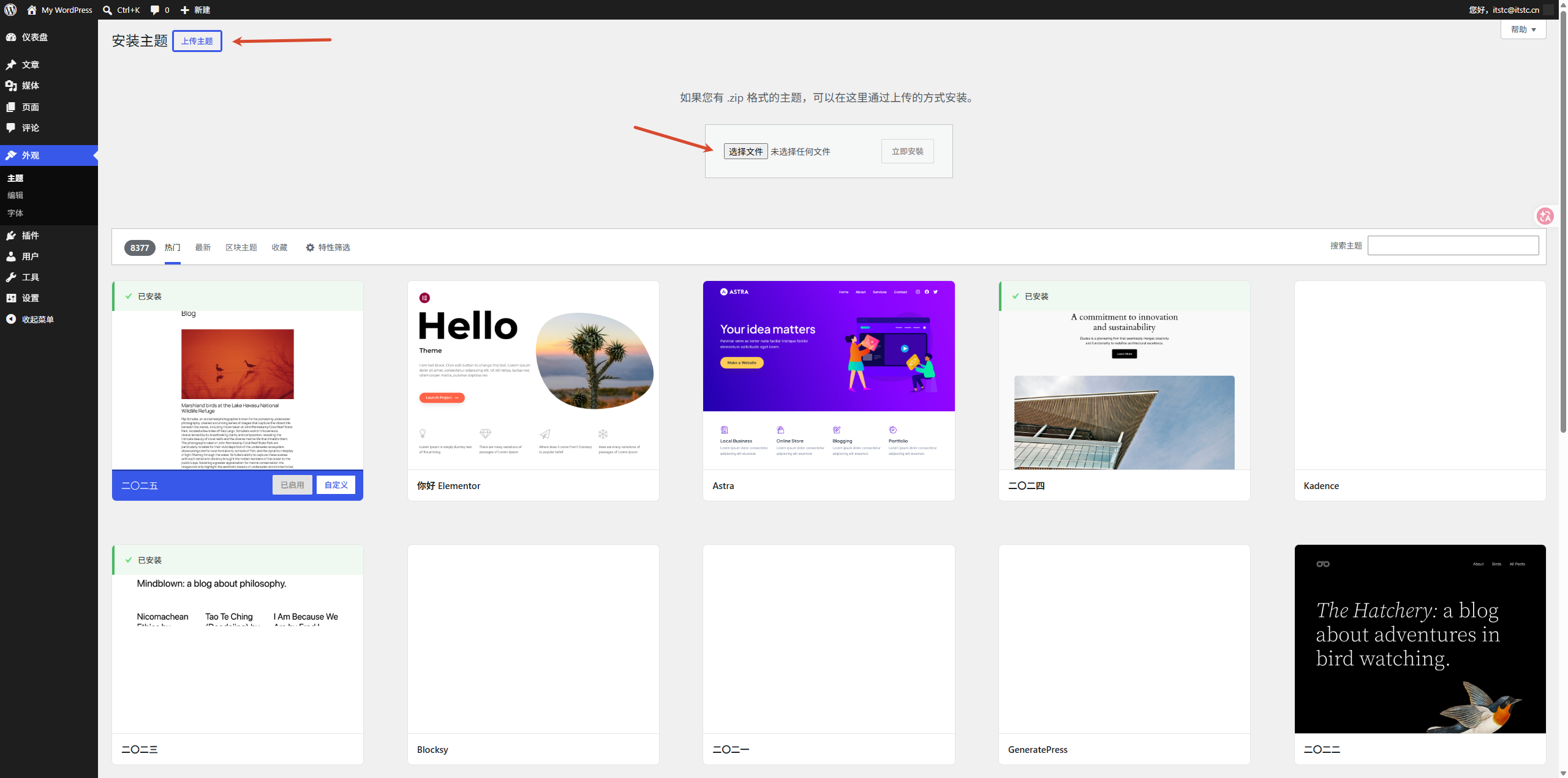This screenshot has width=1568, height=778.
Task: Open the Ctrl+K search command
Action: point(121,10)
